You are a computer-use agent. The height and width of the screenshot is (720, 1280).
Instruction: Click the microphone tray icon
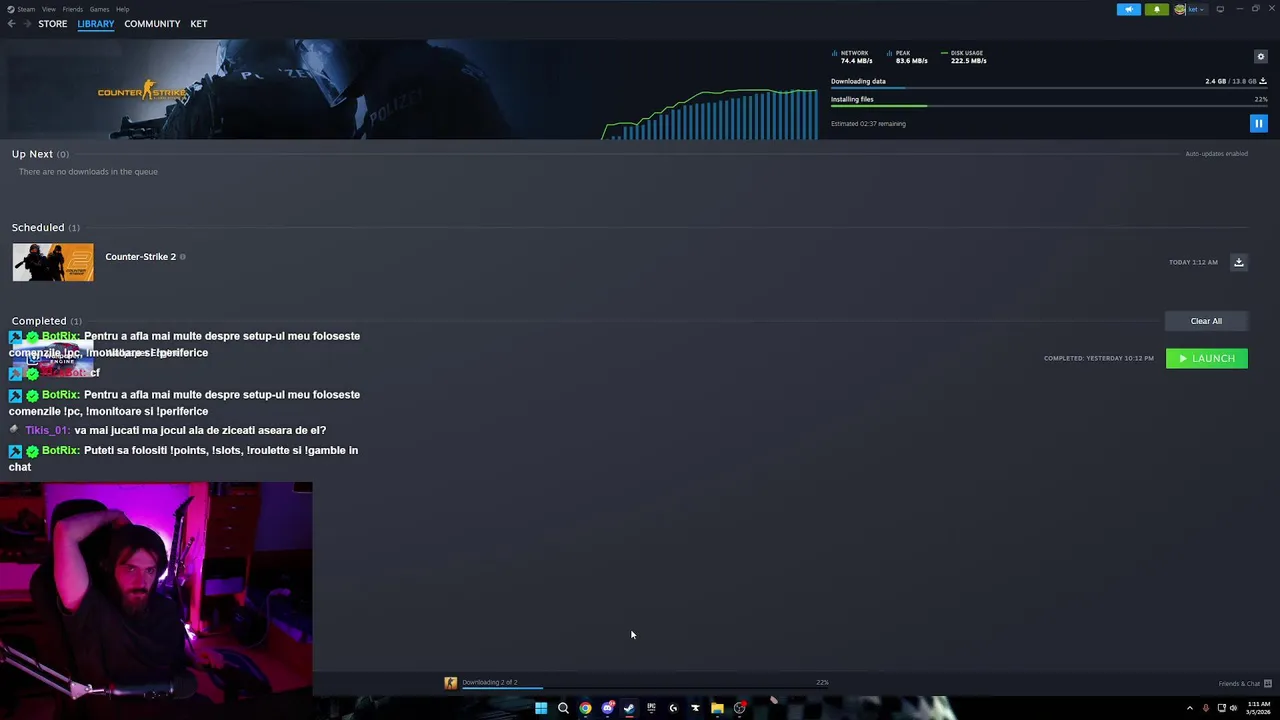tap(1205, 708)
